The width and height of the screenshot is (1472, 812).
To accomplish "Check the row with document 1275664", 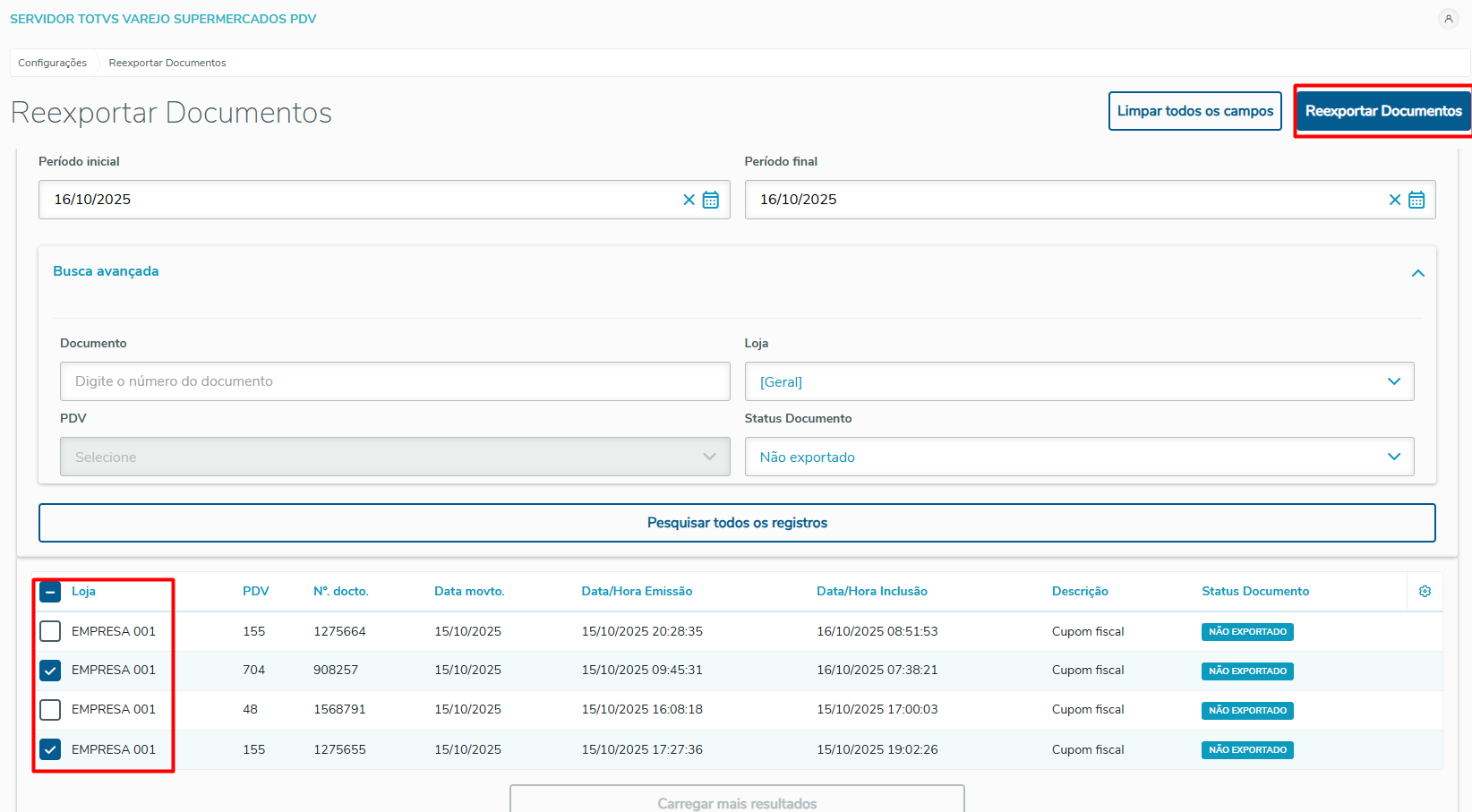I will tap(50, 631).
